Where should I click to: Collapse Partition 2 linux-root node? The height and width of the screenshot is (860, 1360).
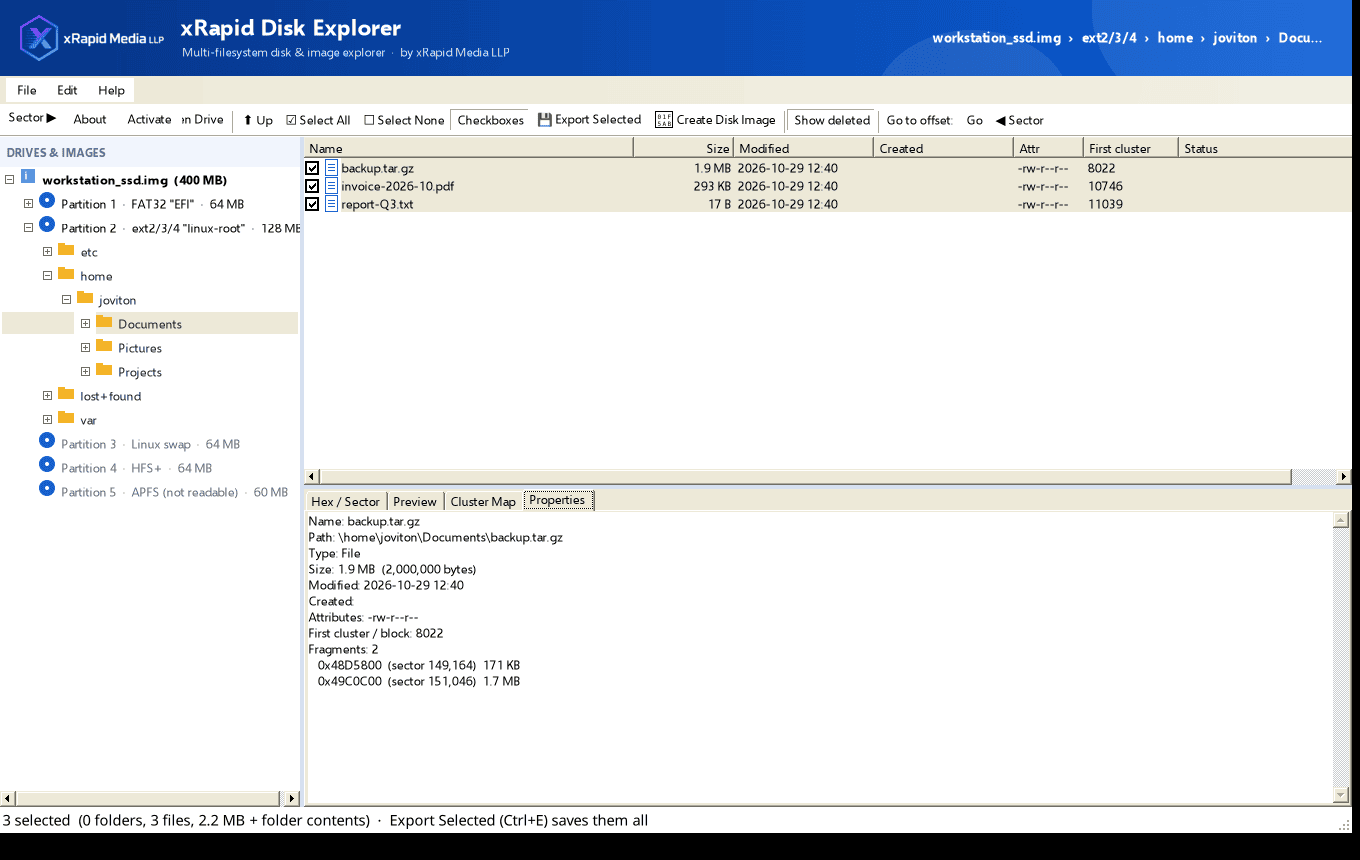coord(28,228)
